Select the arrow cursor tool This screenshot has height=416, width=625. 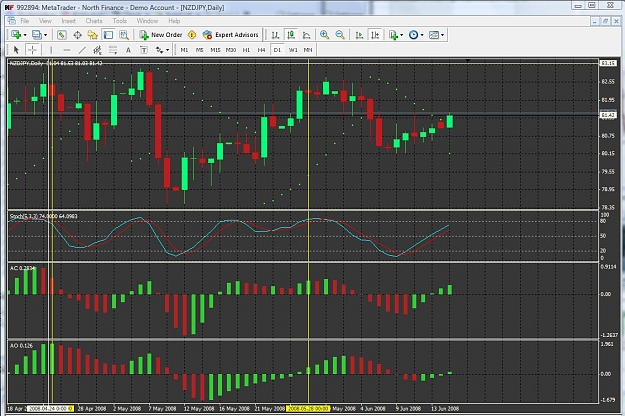16,50
